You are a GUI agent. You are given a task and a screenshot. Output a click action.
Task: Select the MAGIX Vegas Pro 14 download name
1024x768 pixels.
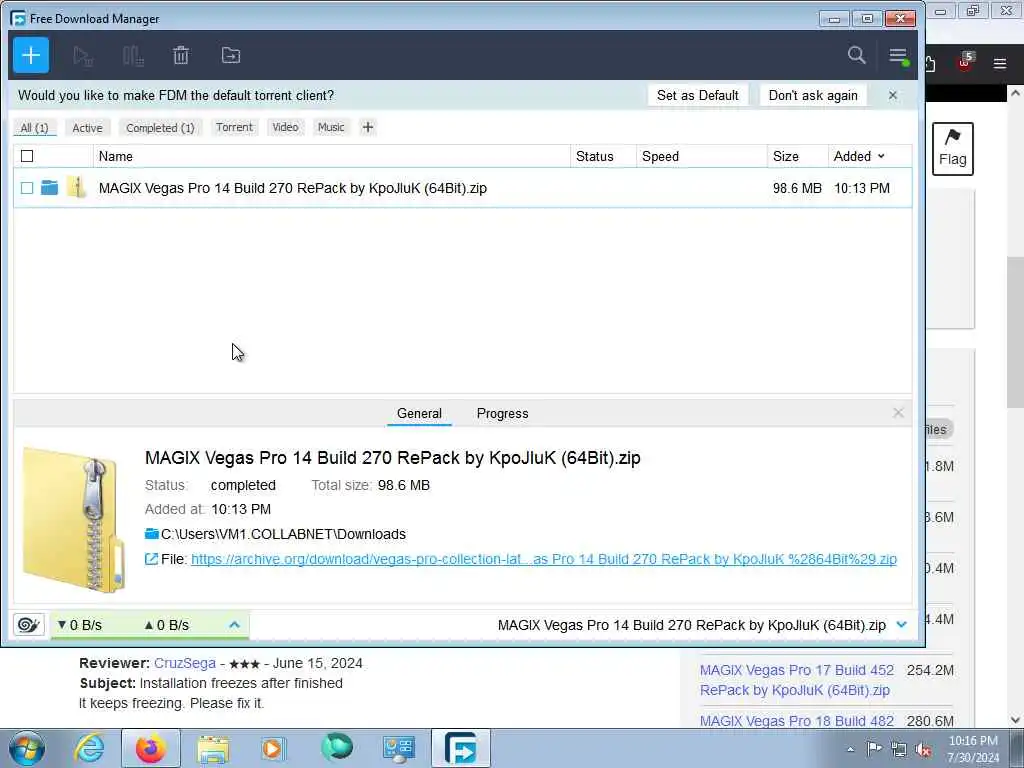click(293, 188)
